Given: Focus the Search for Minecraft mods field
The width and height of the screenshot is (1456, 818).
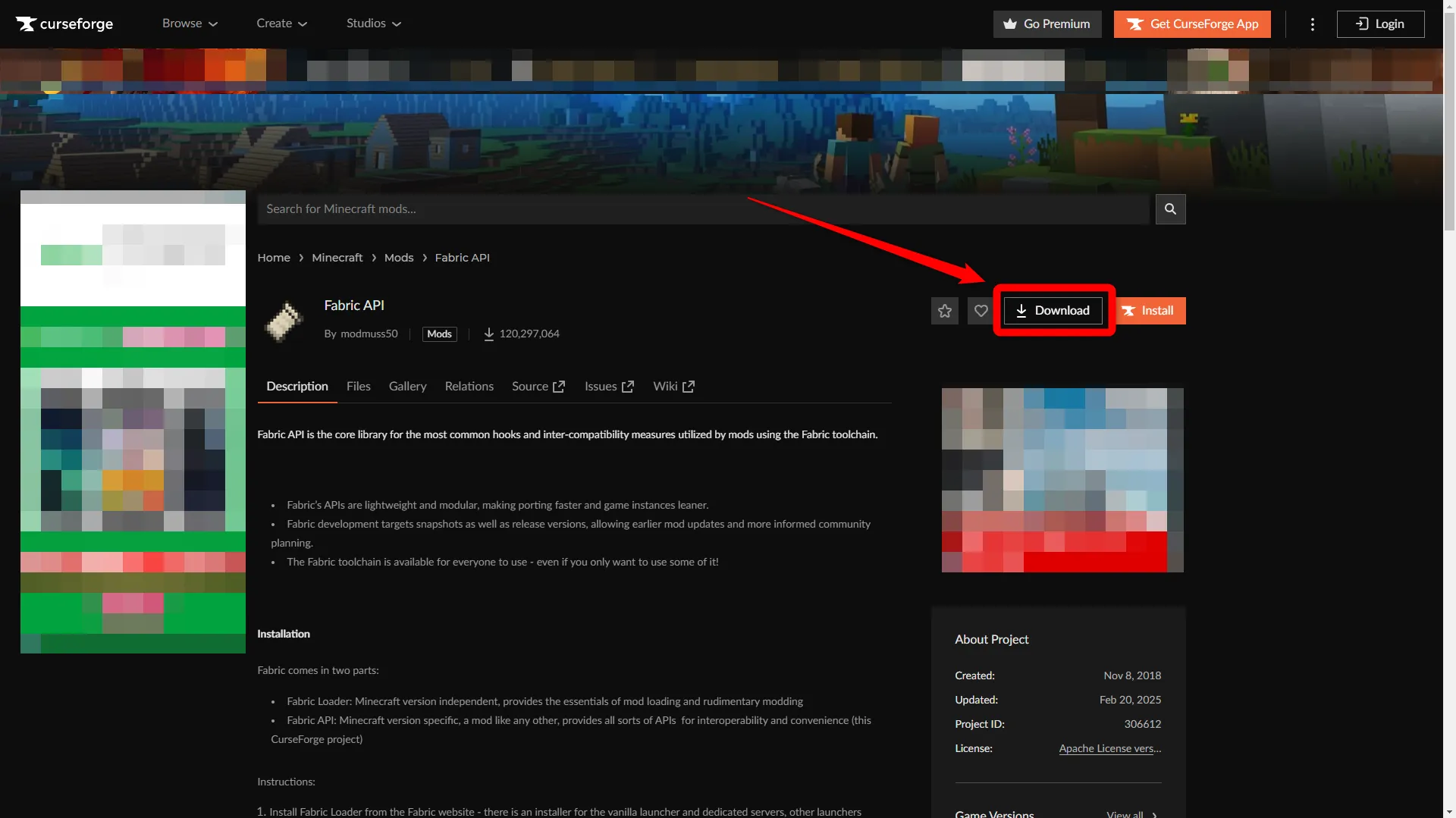Looking at the screenshot, I should [x=703, y=209].
